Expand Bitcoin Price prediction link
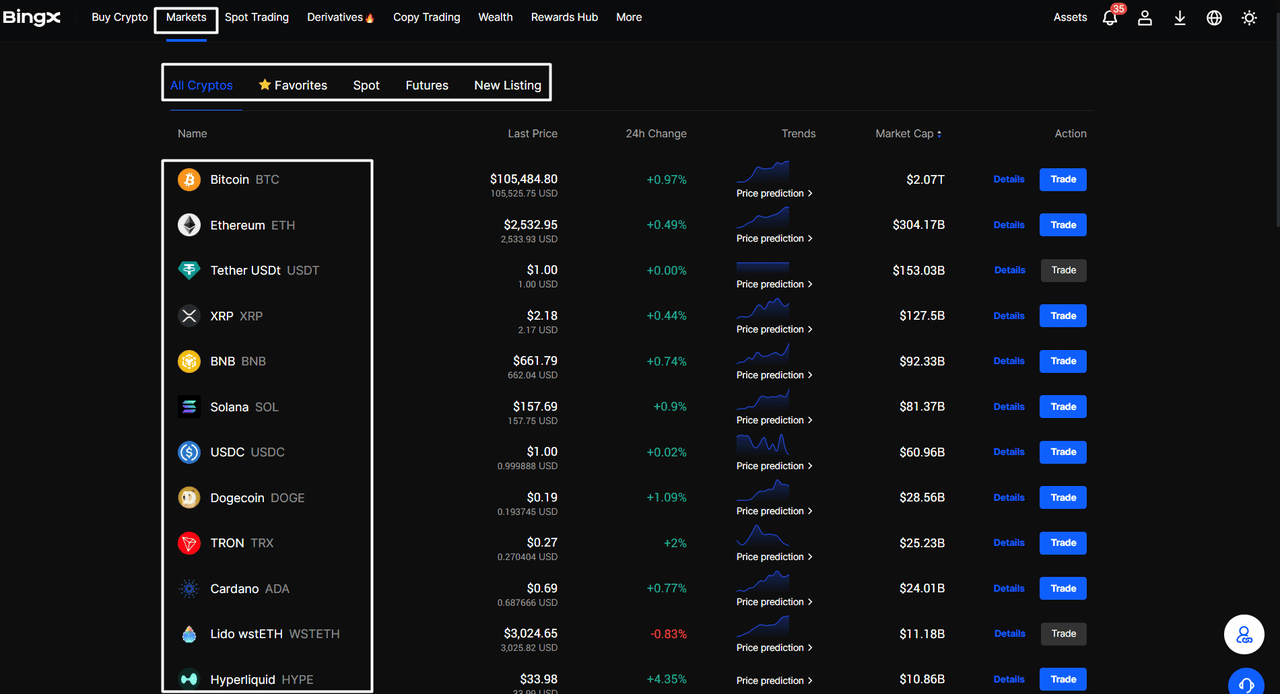Viewport: 1280px width, 694px height. click(774, 193)
